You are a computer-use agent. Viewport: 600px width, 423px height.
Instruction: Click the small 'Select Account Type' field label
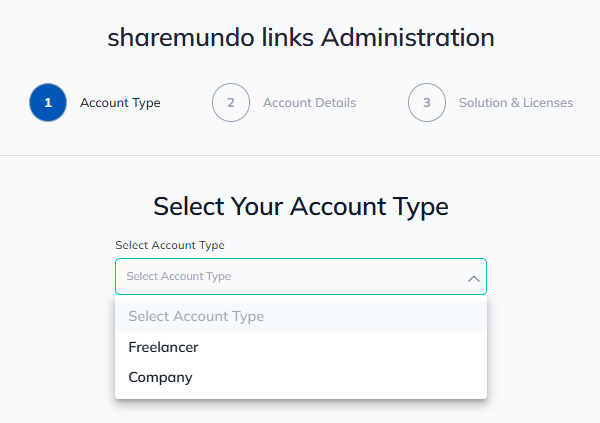170,245
